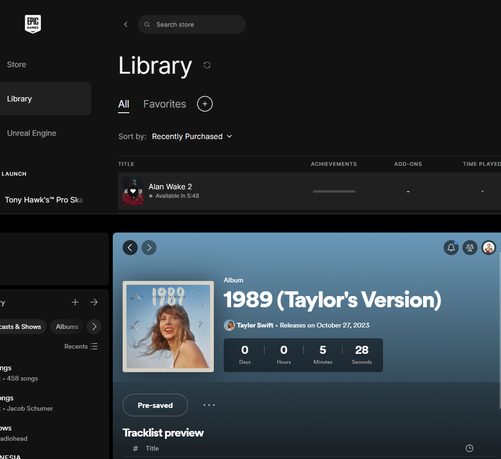Show more filter chips with right chevron
Viewport: 501px width, 459px height.
click(x=94, y=327)
